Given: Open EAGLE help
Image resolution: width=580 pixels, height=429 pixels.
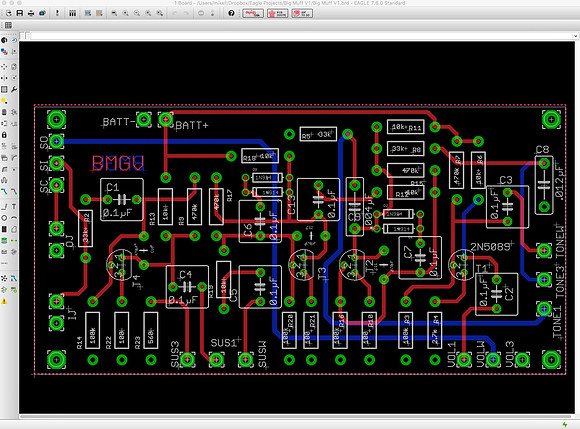Looking at the screenshot, I should click(x=231, y=13).
